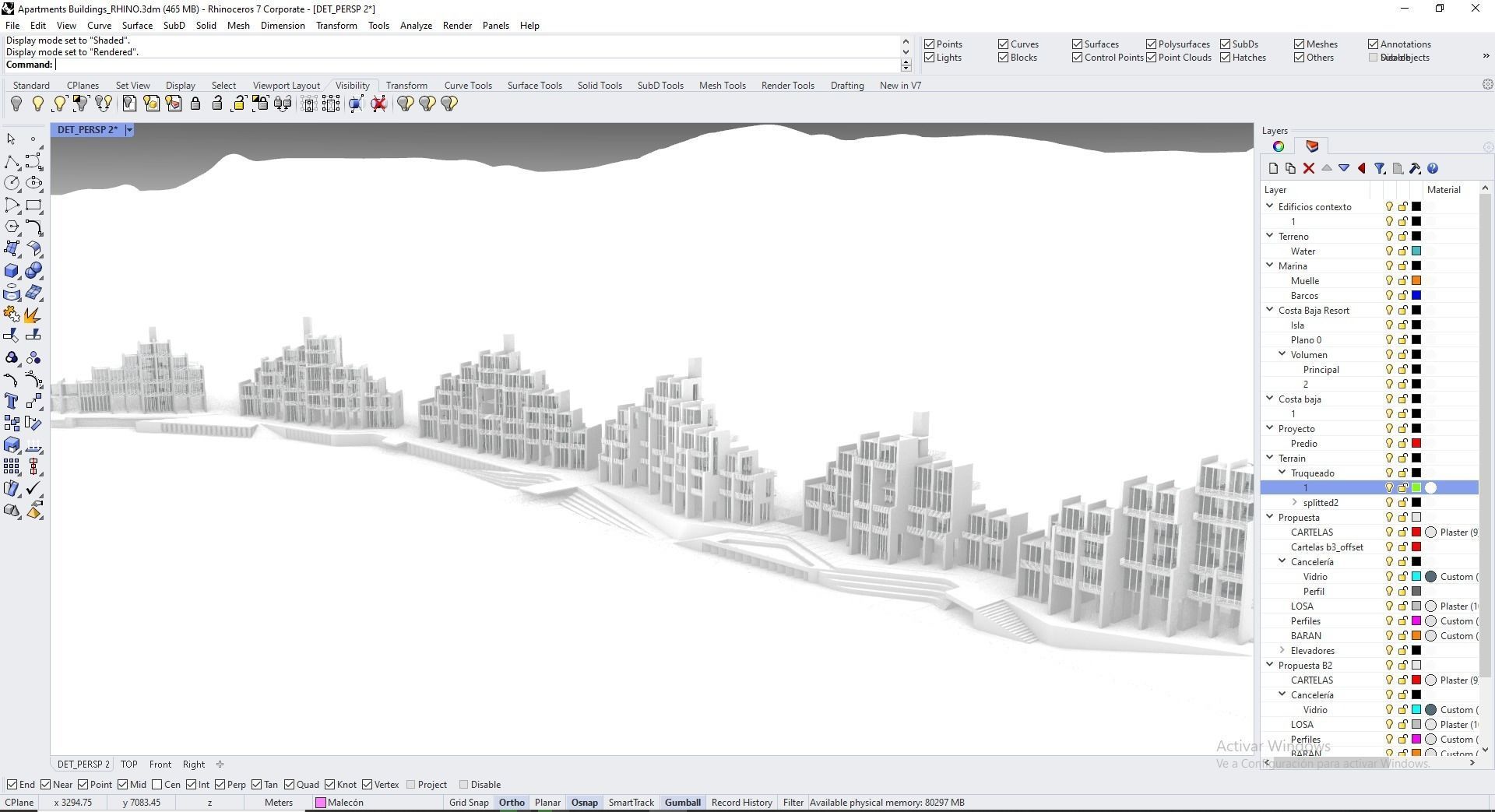Click the Layers panel Tools hammer icon
The image size is (1495, 812).
[x=1415, y=168]
